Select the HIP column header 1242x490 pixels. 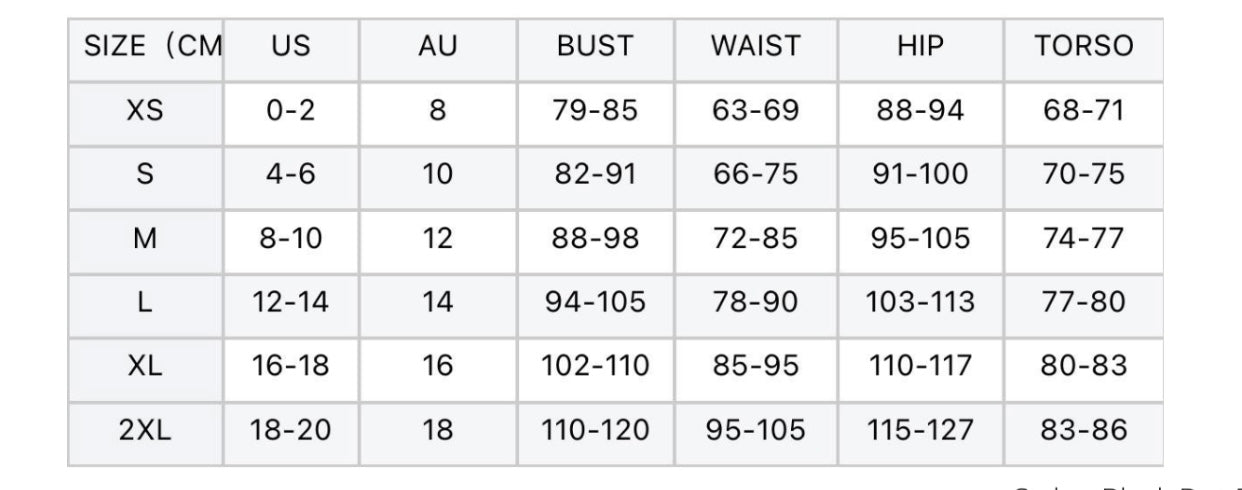click(x=921, y=46)
